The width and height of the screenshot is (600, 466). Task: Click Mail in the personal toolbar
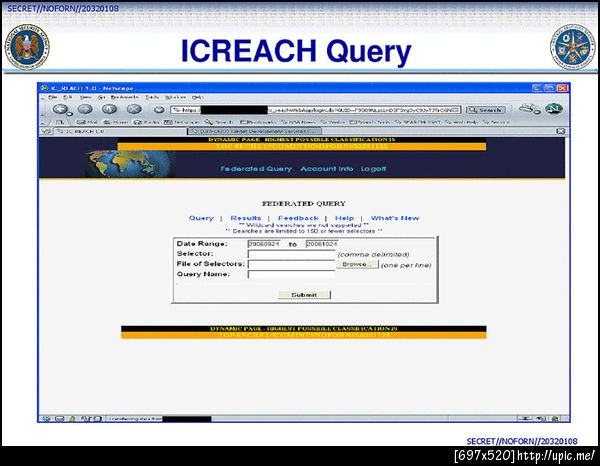[x=87, y=122]
